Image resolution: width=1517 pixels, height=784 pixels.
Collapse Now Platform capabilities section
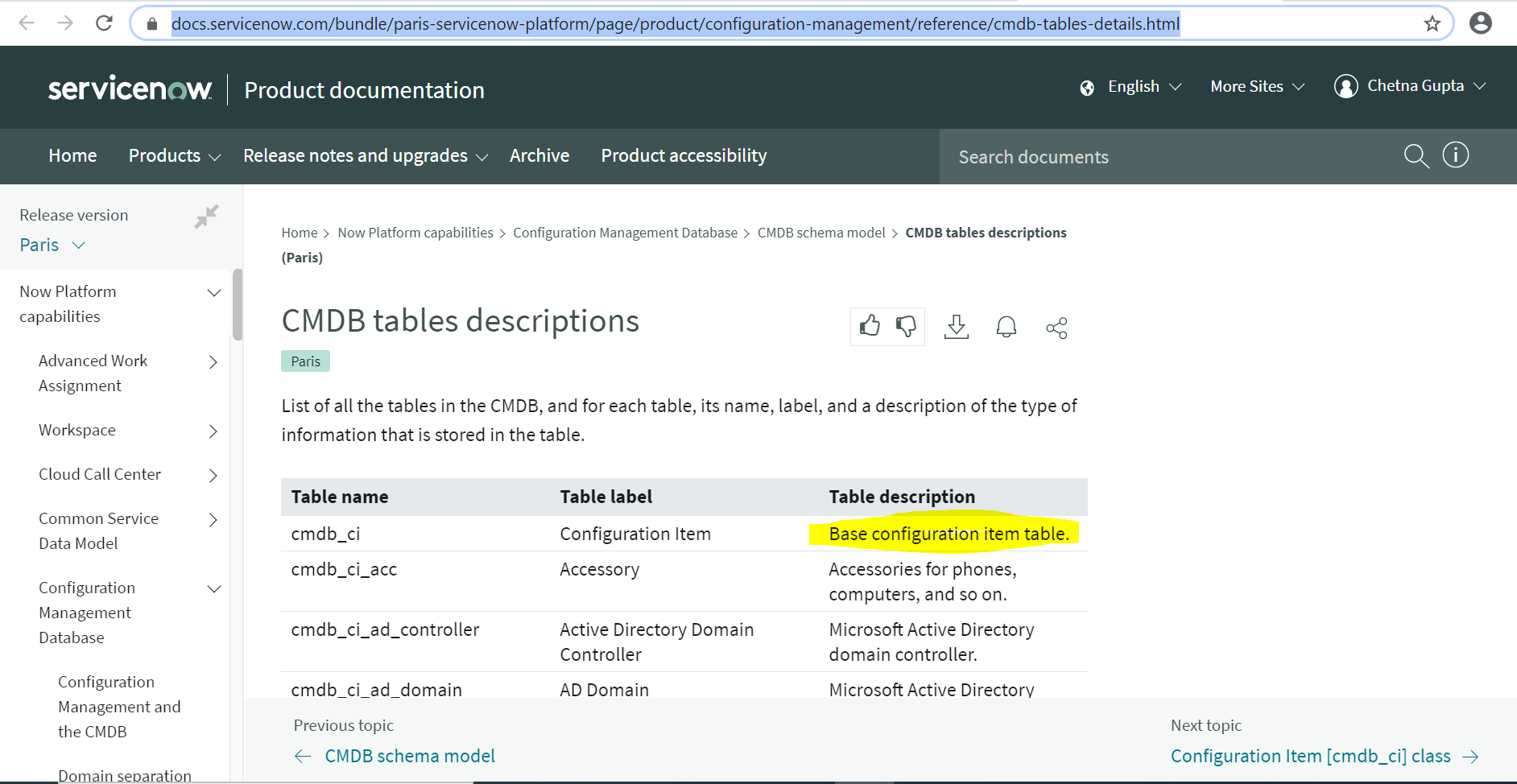[214, 293]
